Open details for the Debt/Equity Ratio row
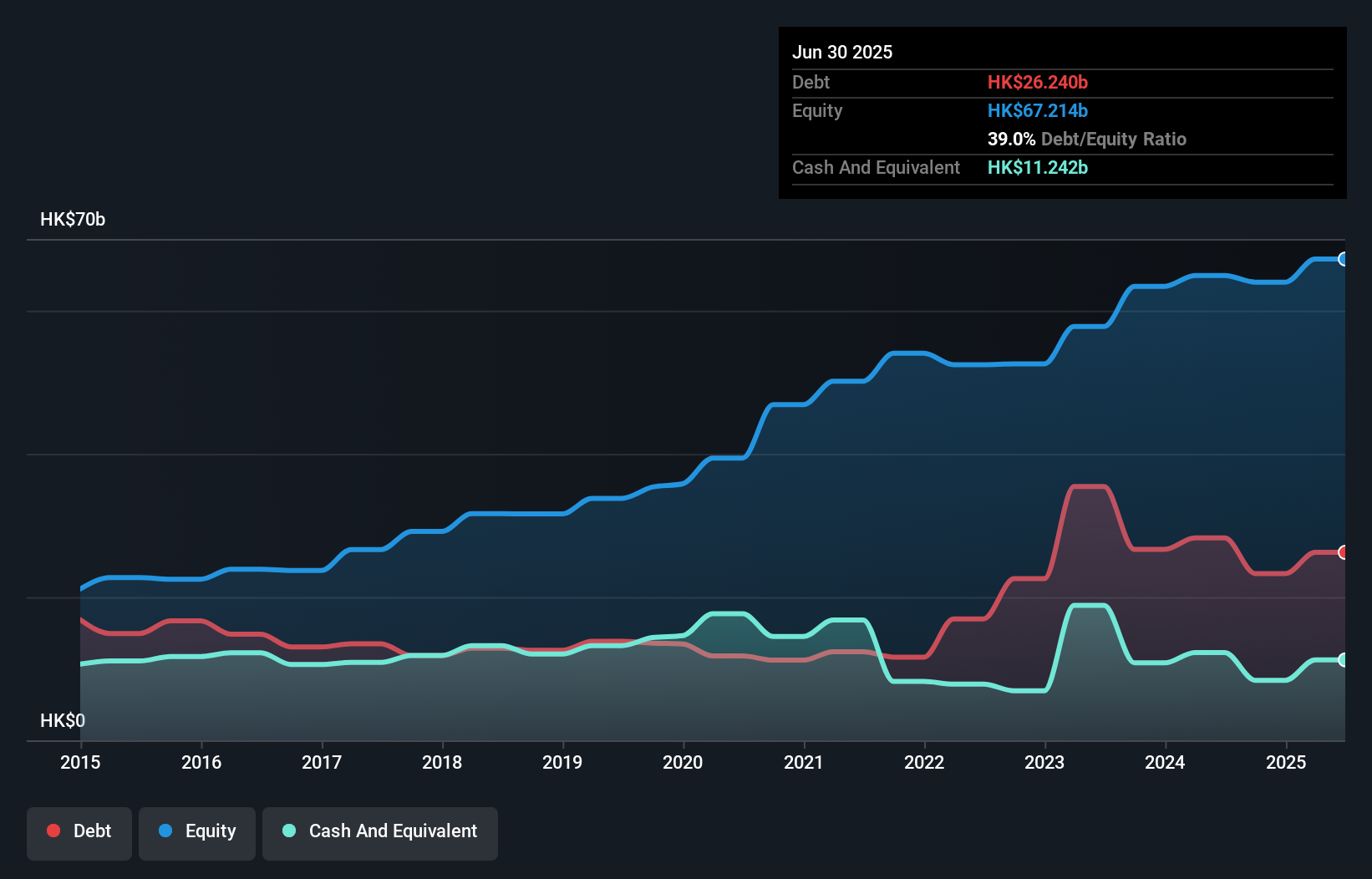The image size is (1372, 879). (x=1086, y=140)
